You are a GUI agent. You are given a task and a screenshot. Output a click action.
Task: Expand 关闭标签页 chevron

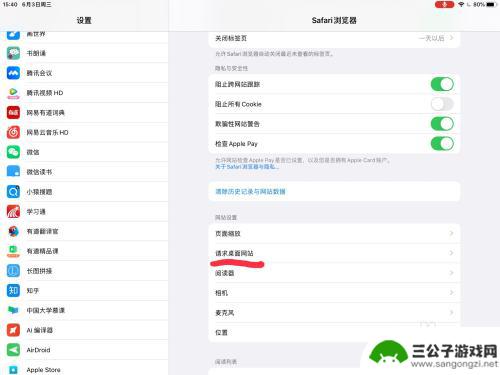tap(451, 38)
